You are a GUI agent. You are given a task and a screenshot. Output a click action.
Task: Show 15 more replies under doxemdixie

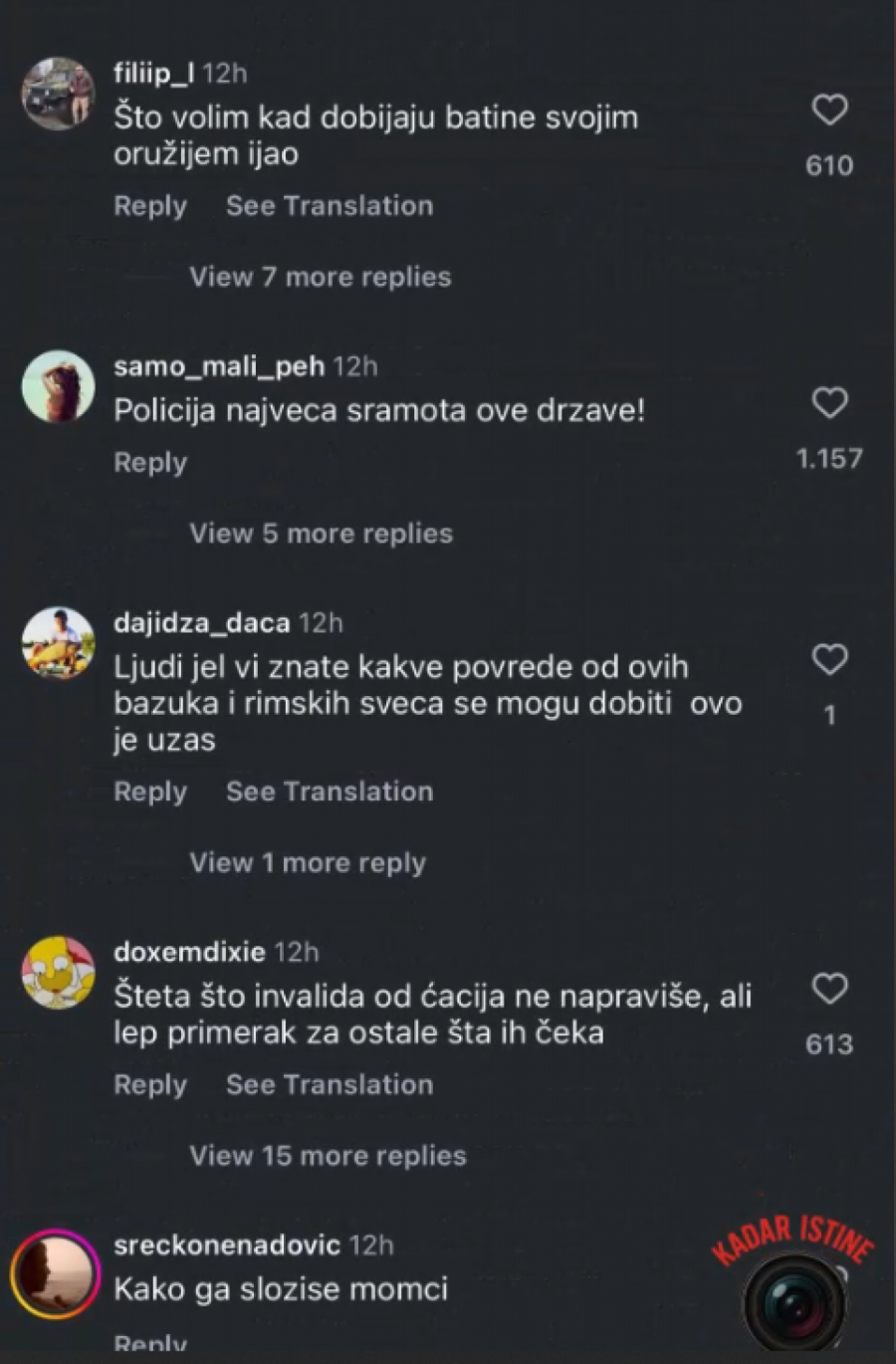point(328,1156)
